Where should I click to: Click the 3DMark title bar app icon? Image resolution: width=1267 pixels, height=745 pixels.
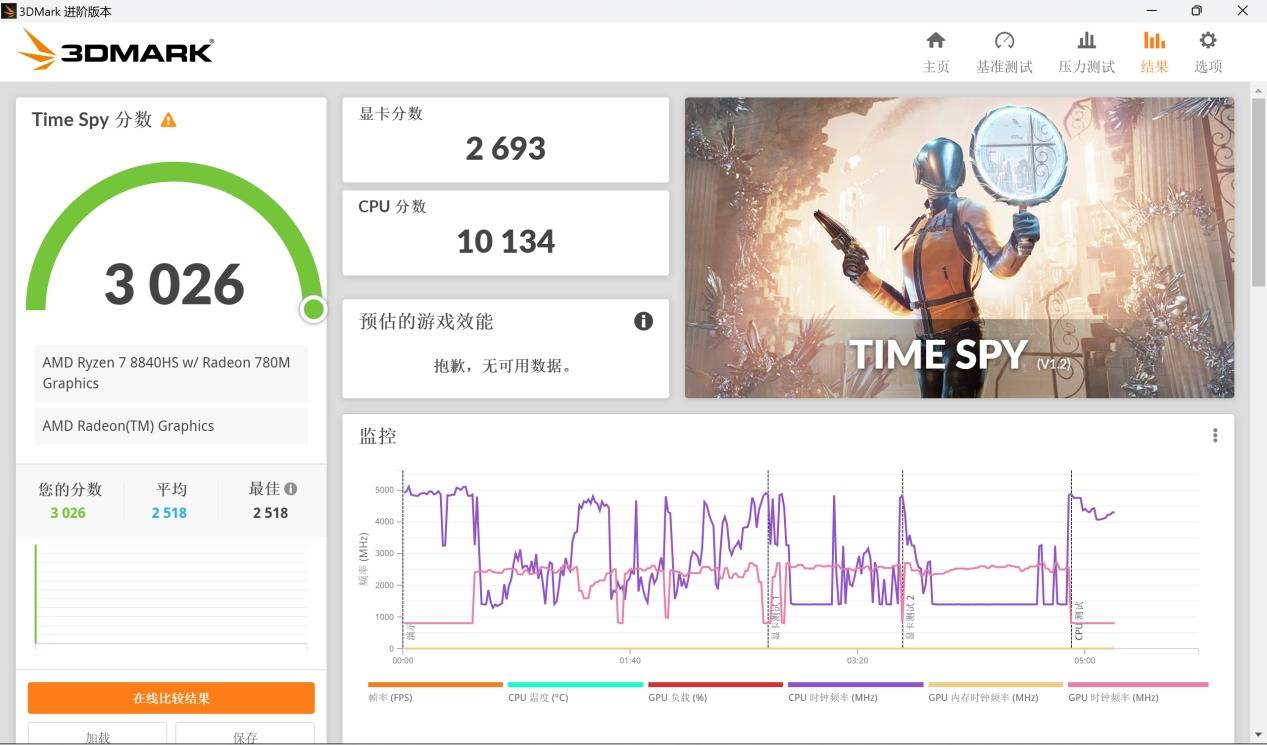(x=9, y=11)
